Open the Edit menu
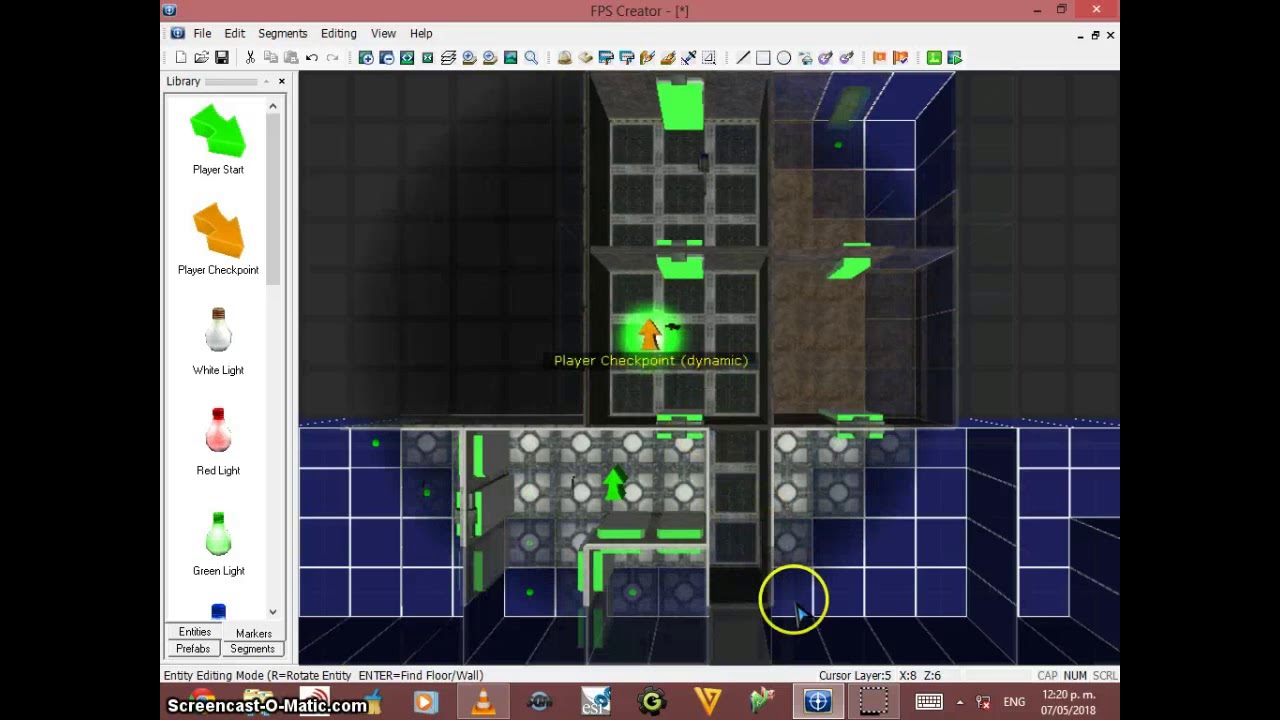1280x720 pixels. [x=234, y=34]
